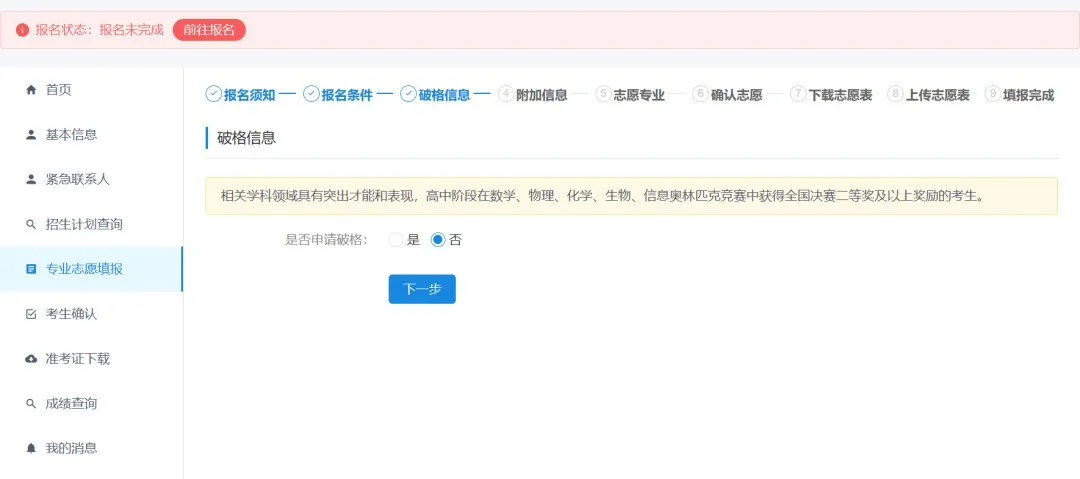The height and width of the screenshot is (479, 1080).
Task: Select the 是 radio option
Action: pos(396,240)
